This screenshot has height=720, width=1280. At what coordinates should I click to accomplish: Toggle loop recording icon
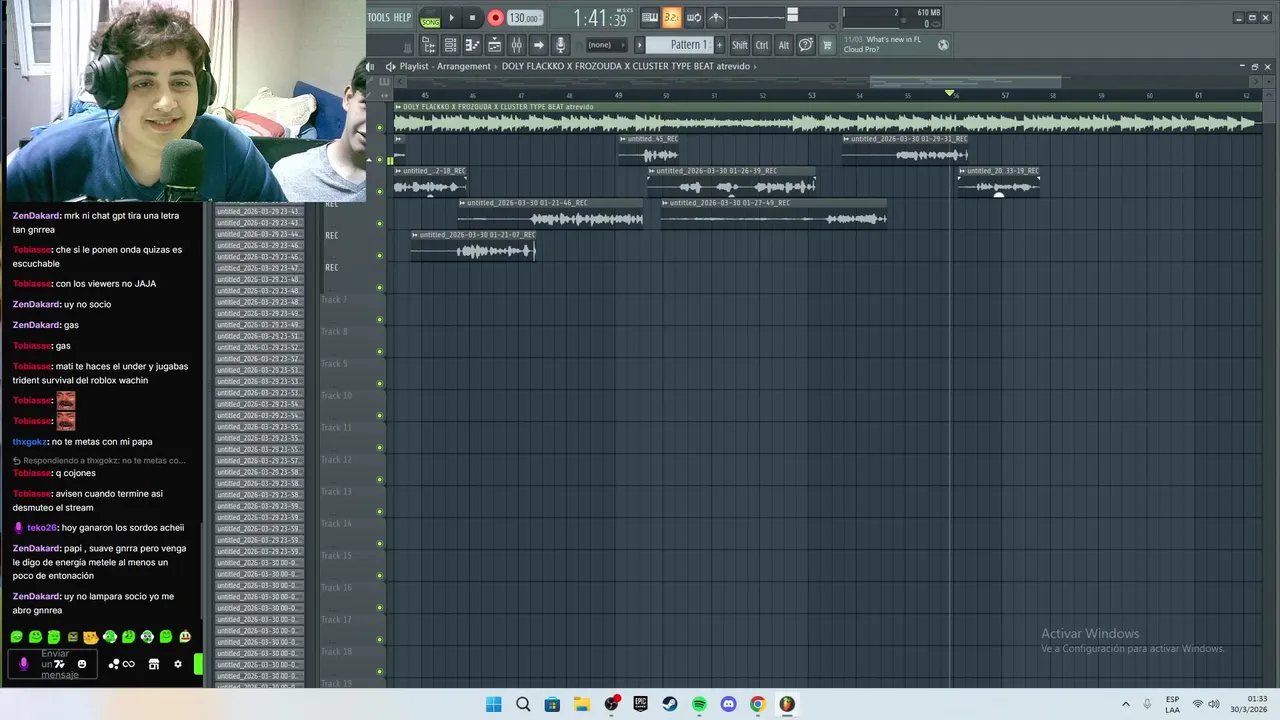tap(693, 17)
